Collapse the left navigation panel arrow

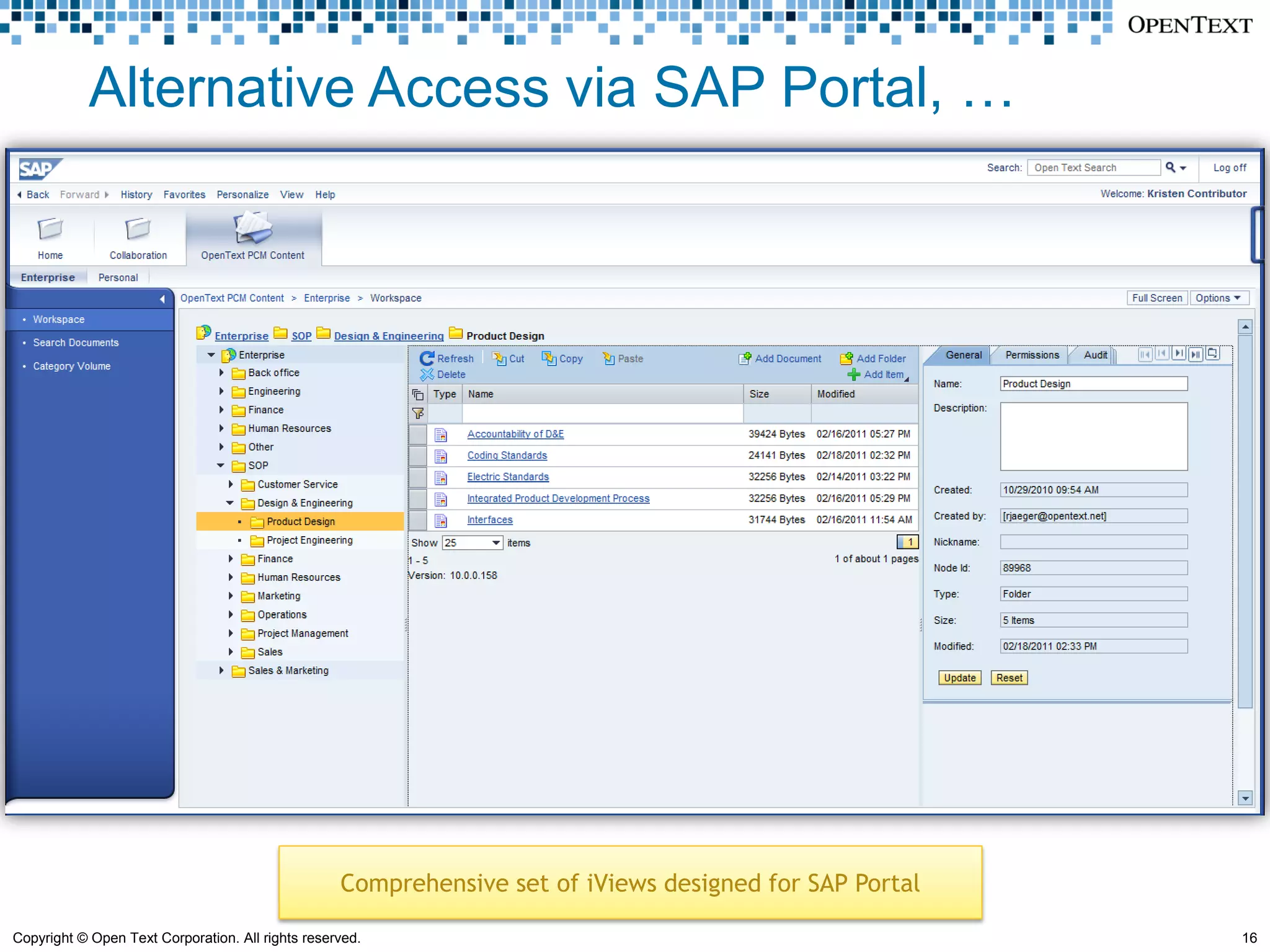[162, 299]
